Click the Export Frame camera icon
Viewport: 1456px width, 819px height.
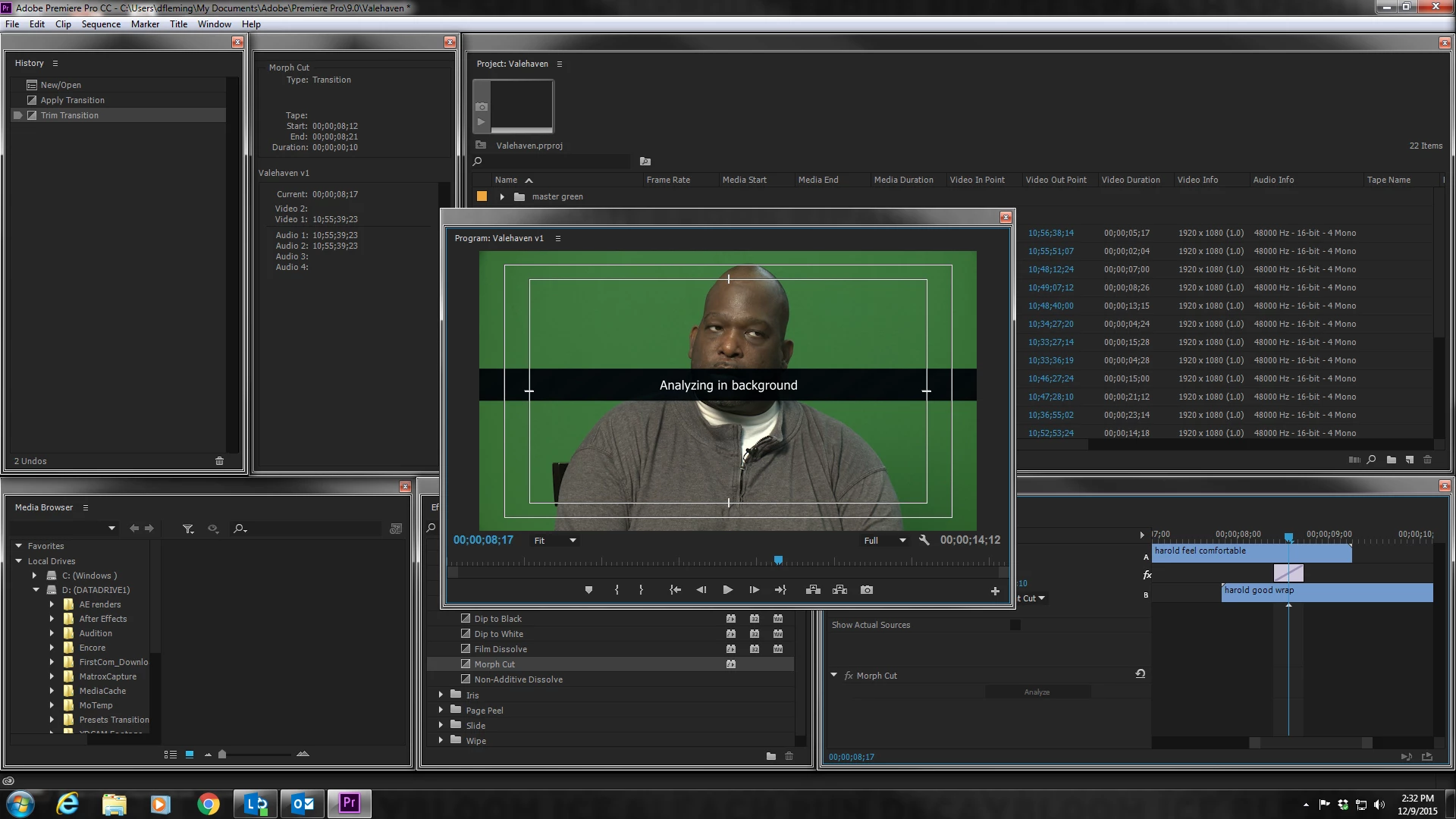pos(867,590)
